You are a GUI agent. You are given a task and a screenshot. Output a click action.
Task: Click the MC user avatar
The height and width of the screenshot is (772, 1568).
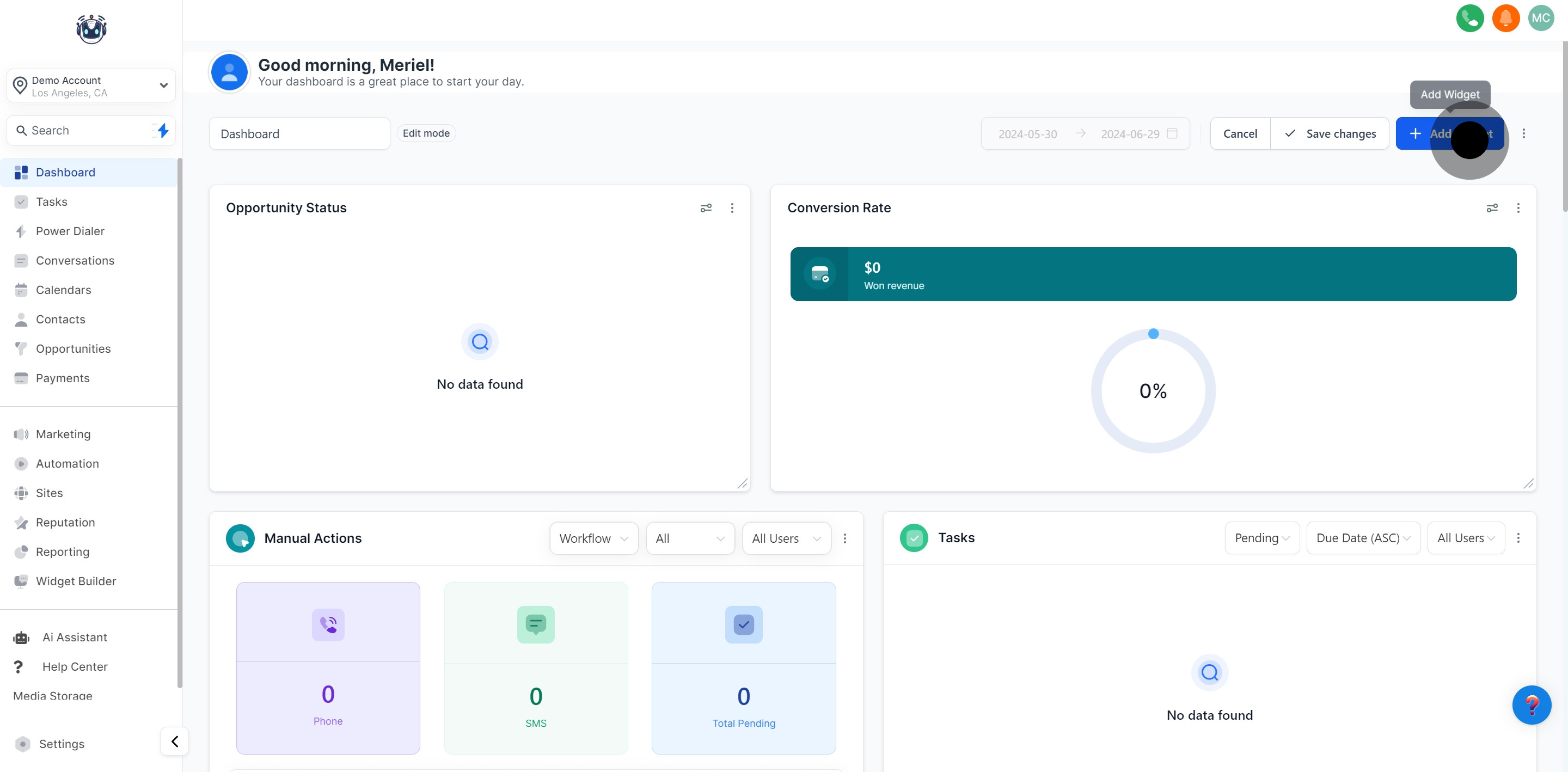(1541, 19)
